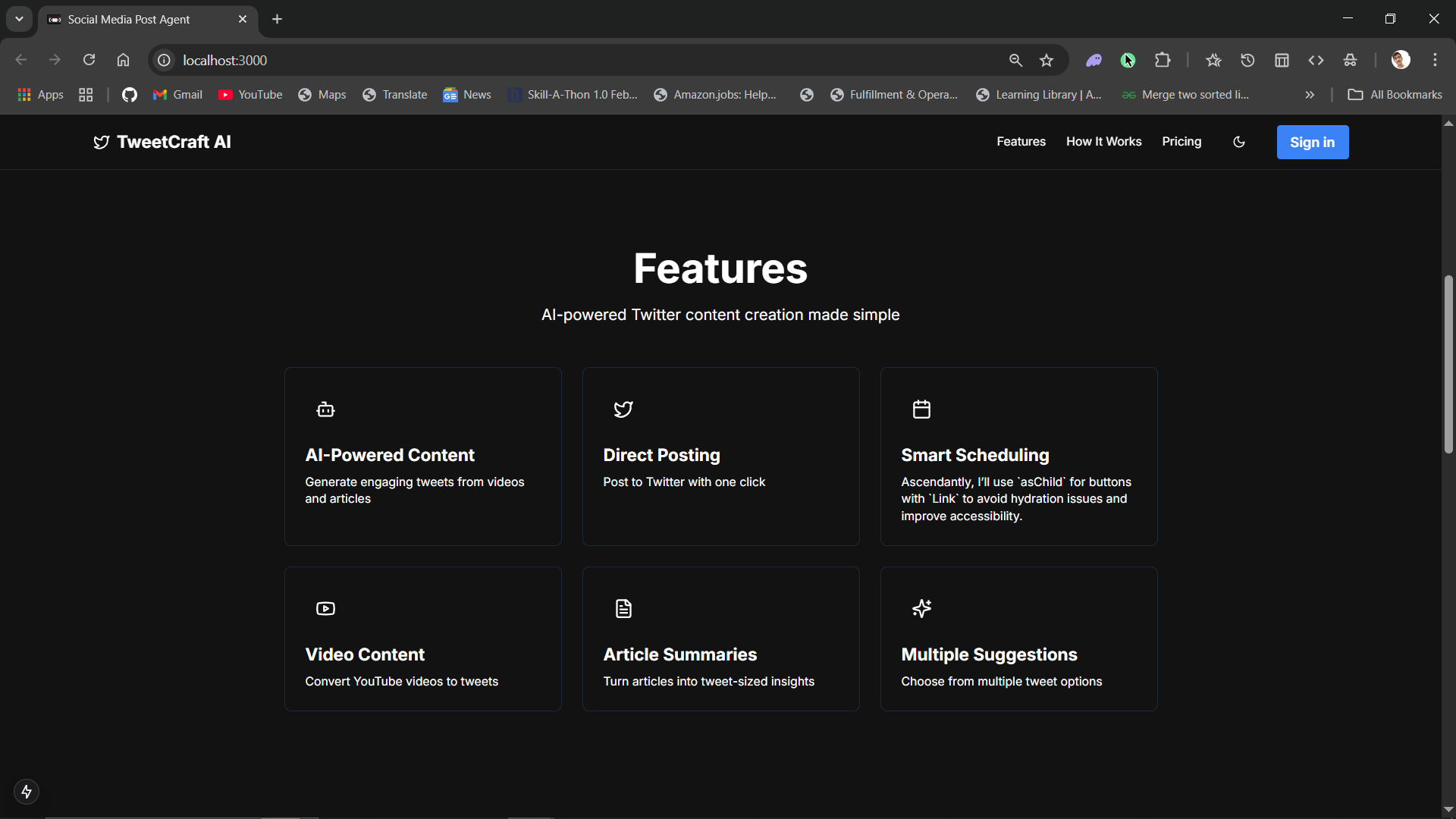The image size is (1456, 819).
Task: Go to How It Works section
Action: click(x=1103, y=142)
